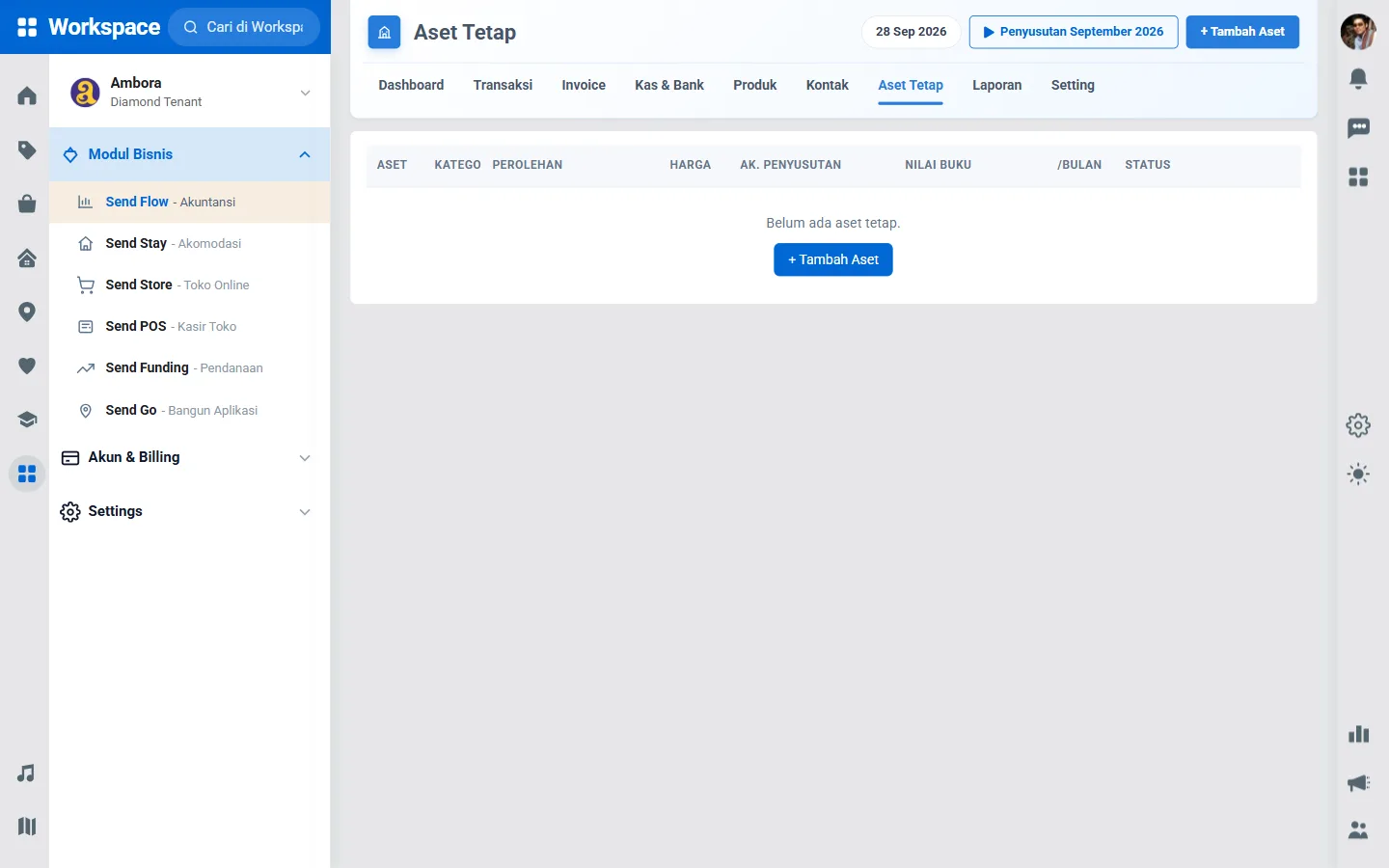Expand the Settings sidebar section
The width and height of the screenshot is (1389, 868).
click(189, 511)
